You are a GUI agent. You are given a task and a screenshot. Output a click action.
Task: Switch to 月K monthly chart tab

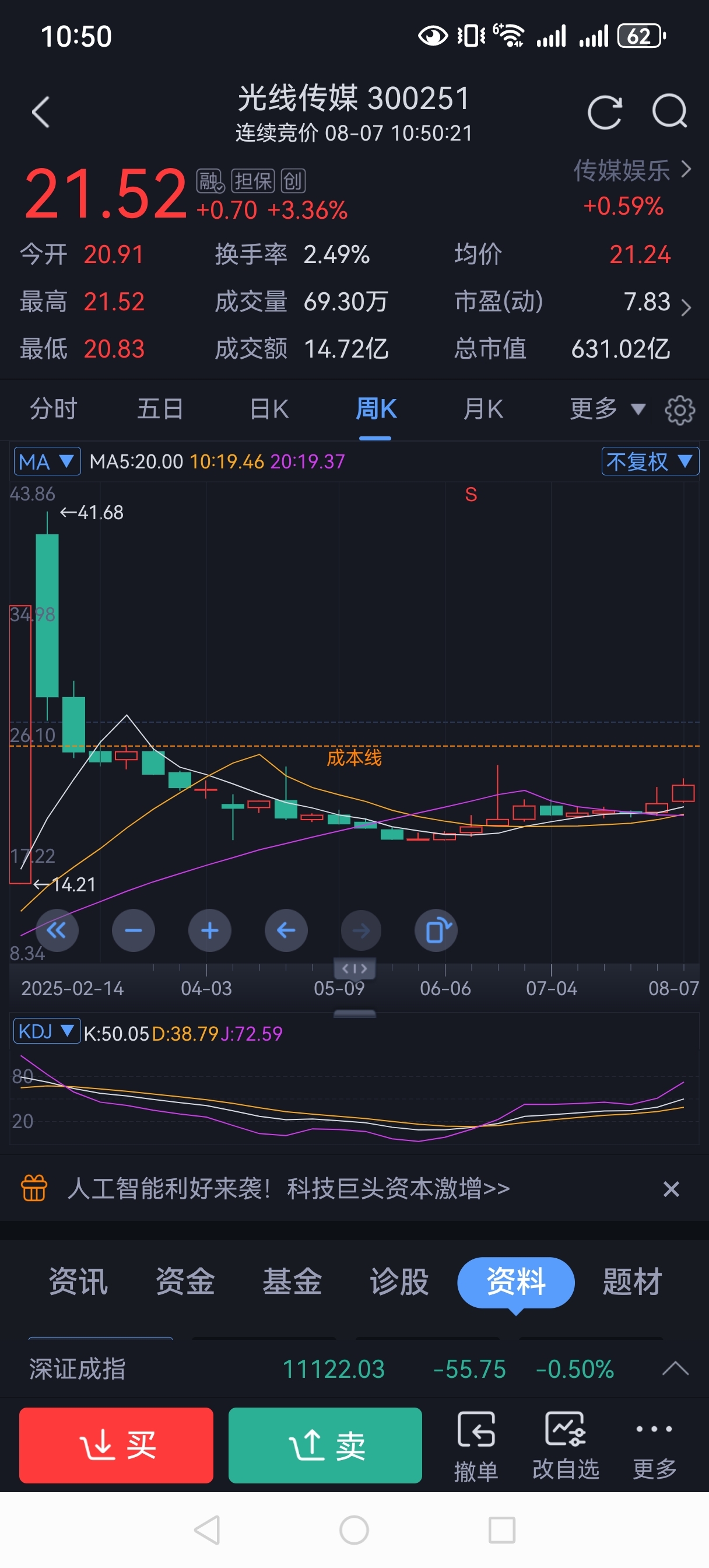click(483, 408)
